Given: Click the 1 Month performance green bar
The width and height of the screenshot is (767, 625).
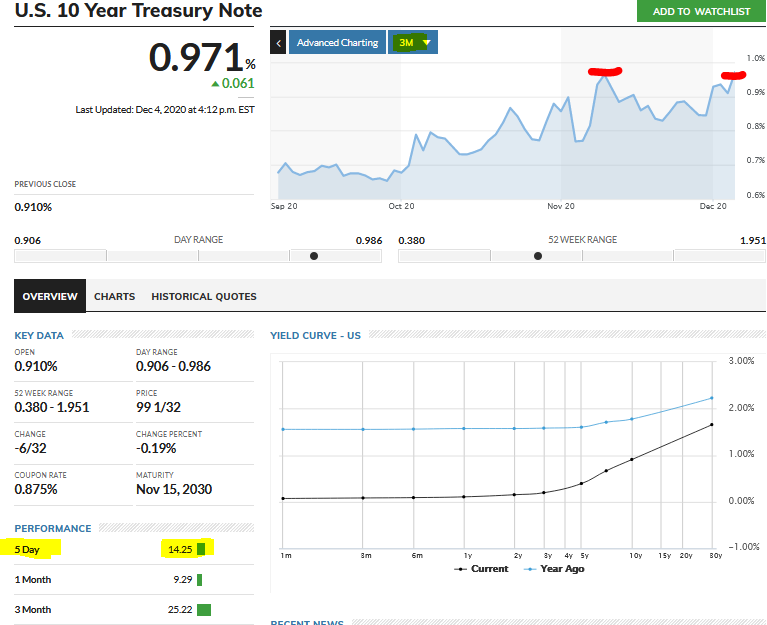Looking at the screenshot, I should [200, 580].
